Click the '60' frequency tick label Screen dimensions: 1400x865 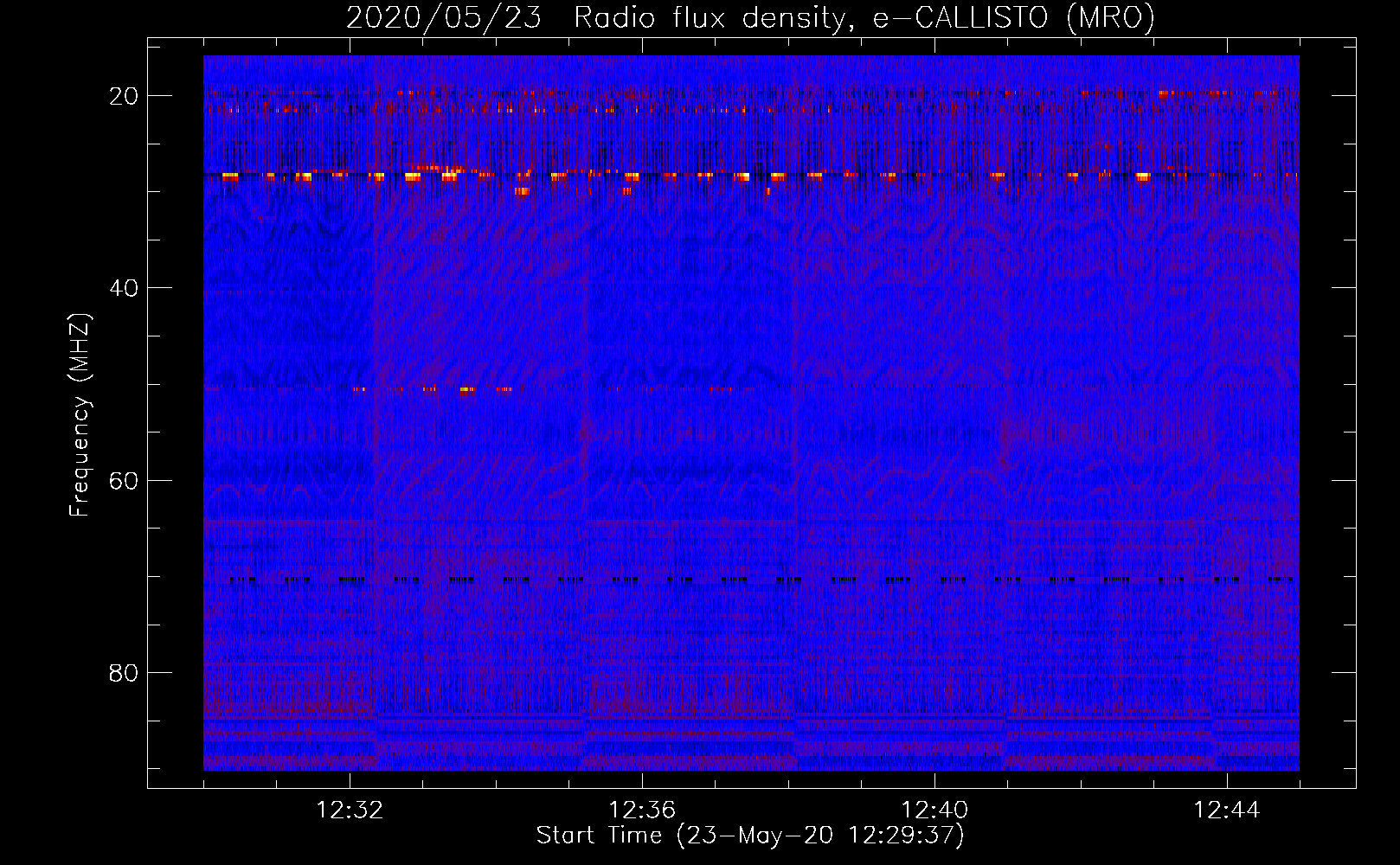click(x=124, y=481)
